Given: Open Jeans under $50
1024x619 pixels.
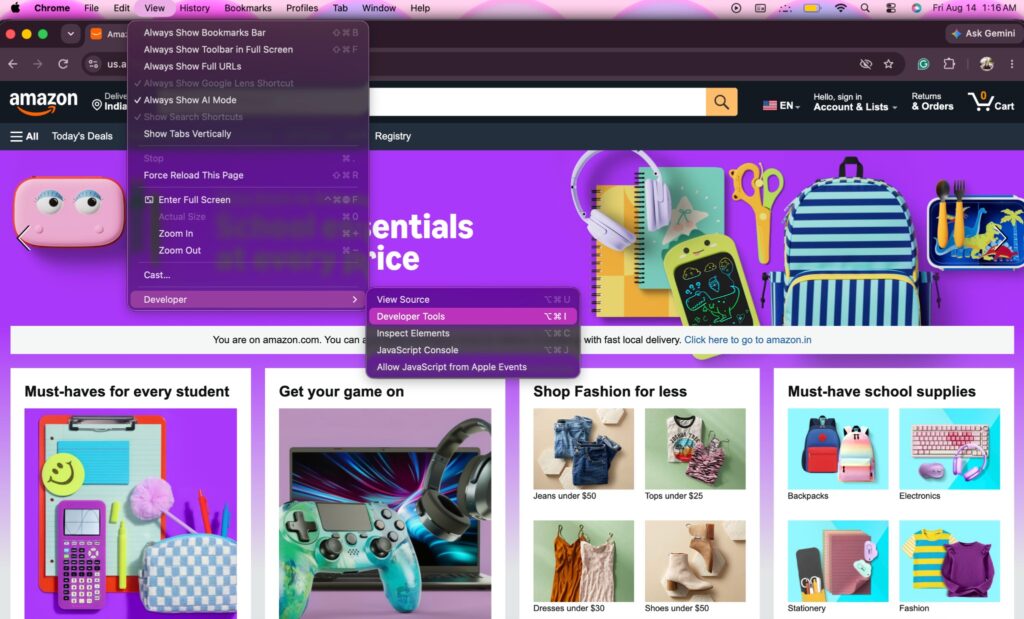Looking at the screenshot, I should pyautogui.click(x=583, y=449).
